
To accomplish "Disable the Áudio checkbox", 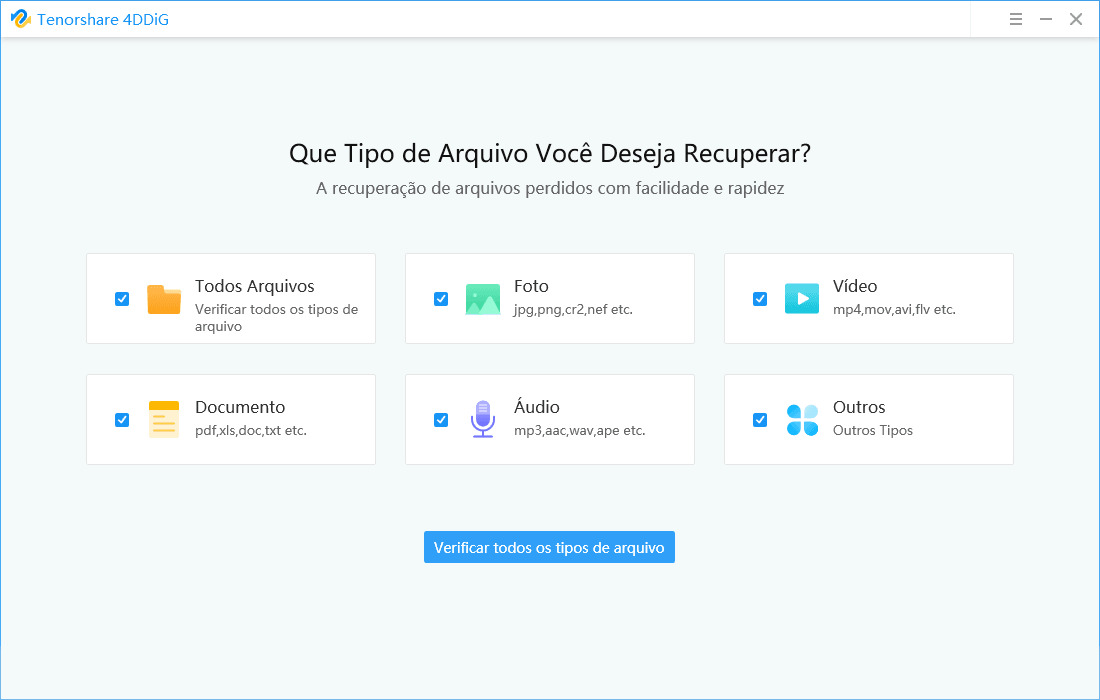I will click(441, 419).
